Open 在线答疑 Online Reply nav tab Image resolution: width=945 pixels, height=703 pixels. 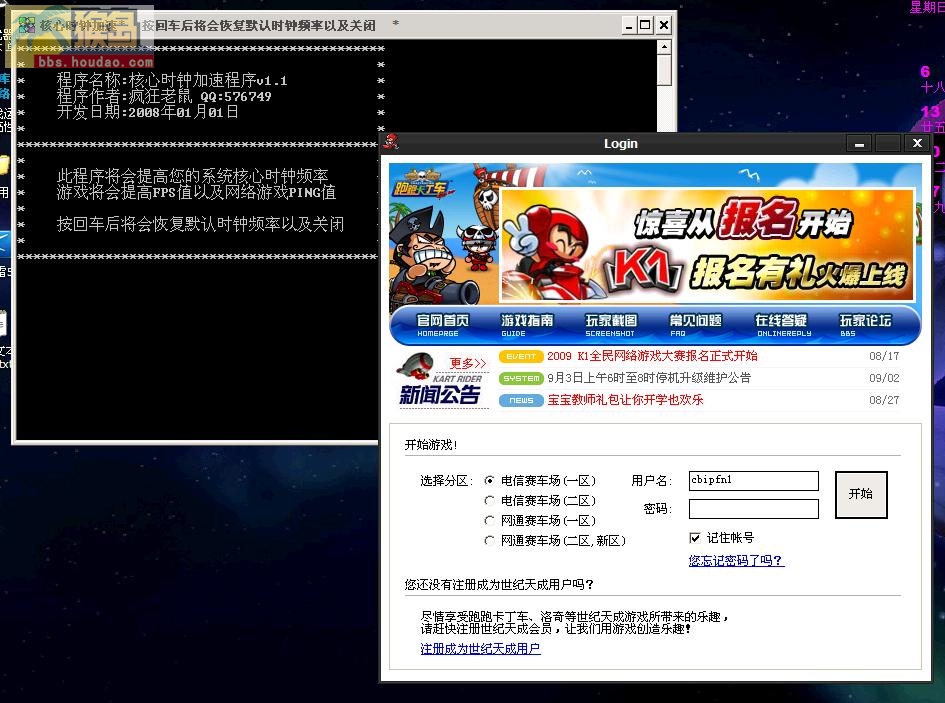tap(782, 324)
